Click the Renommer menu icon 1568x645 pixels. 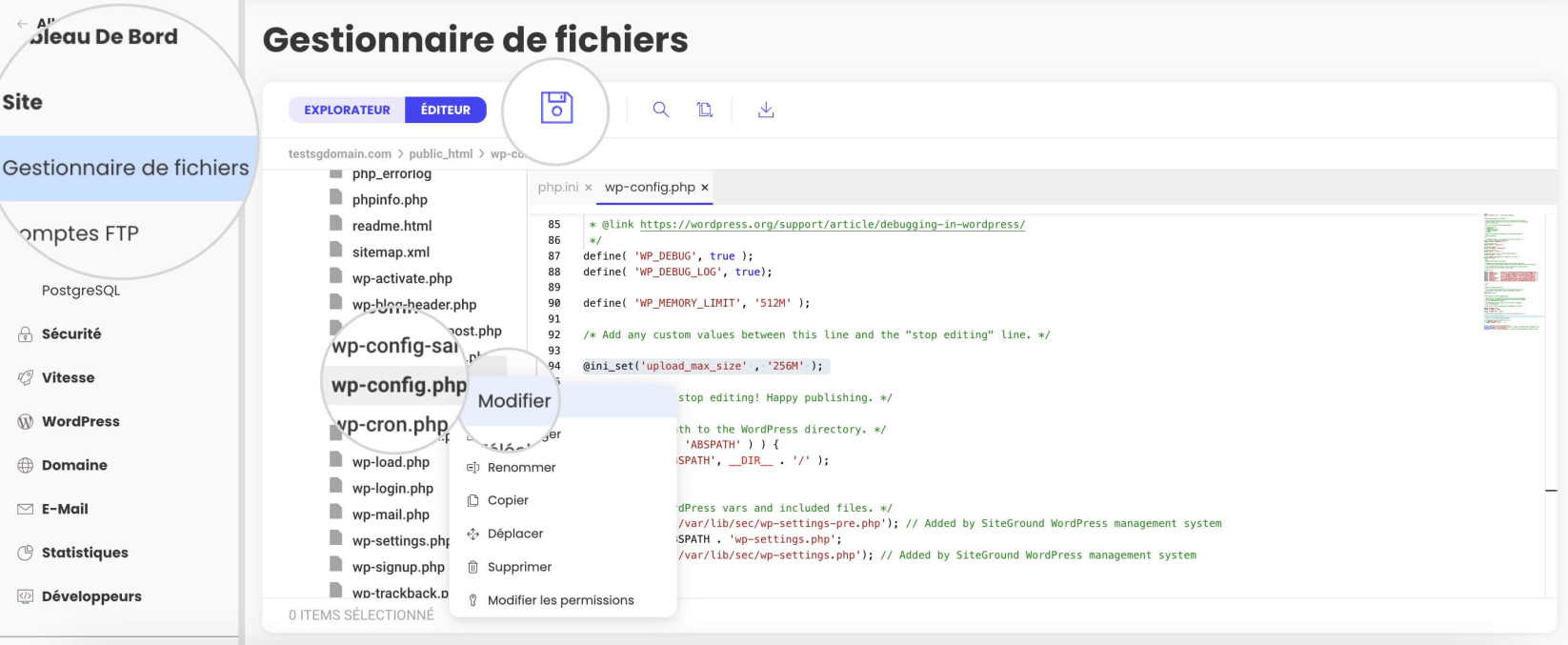coord(472,468)
